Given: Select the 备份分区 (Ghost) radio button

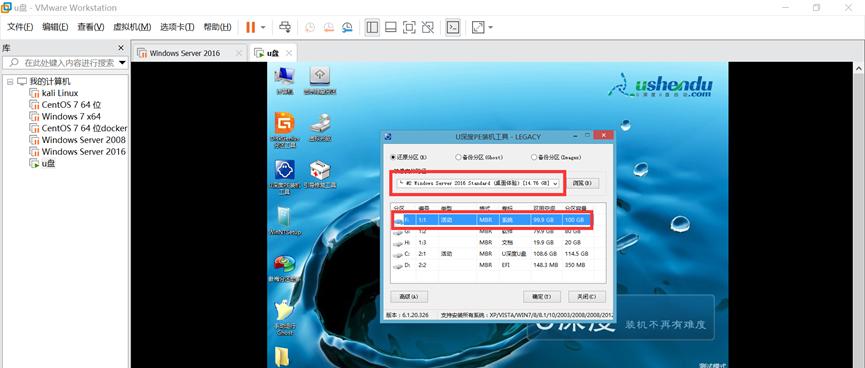Looking at the screenshot, I should tap(479, 157).
